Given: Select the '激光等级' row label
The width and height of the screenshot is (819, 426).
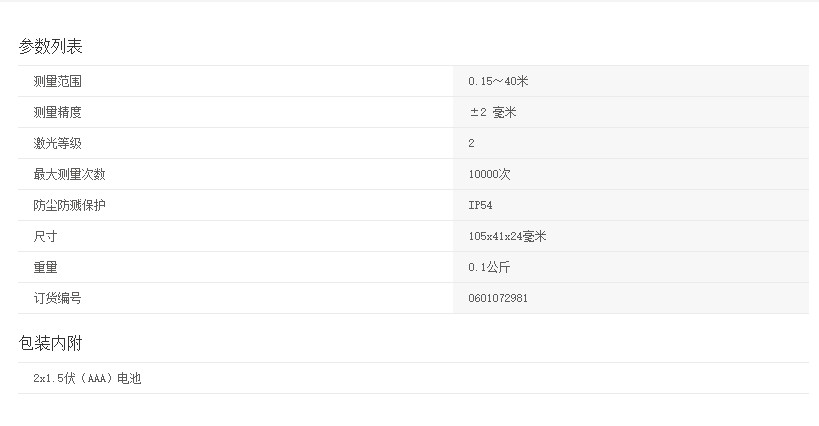Looking at the screenshot, I should [x=57, y=143].
